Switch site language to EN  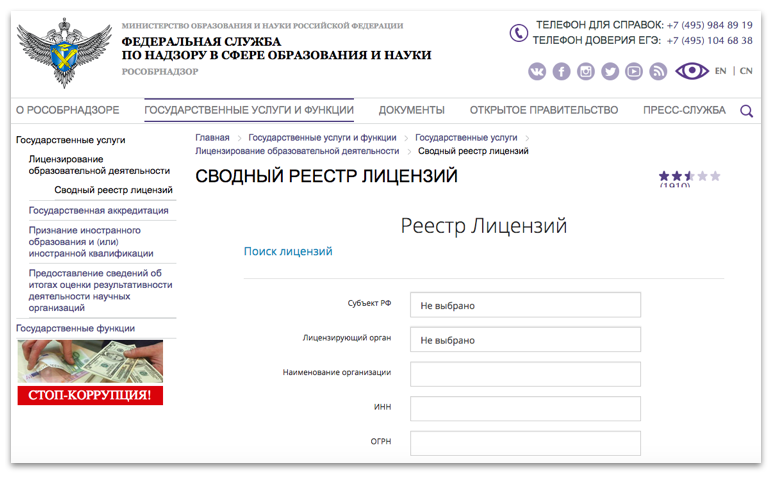point(720,71)
